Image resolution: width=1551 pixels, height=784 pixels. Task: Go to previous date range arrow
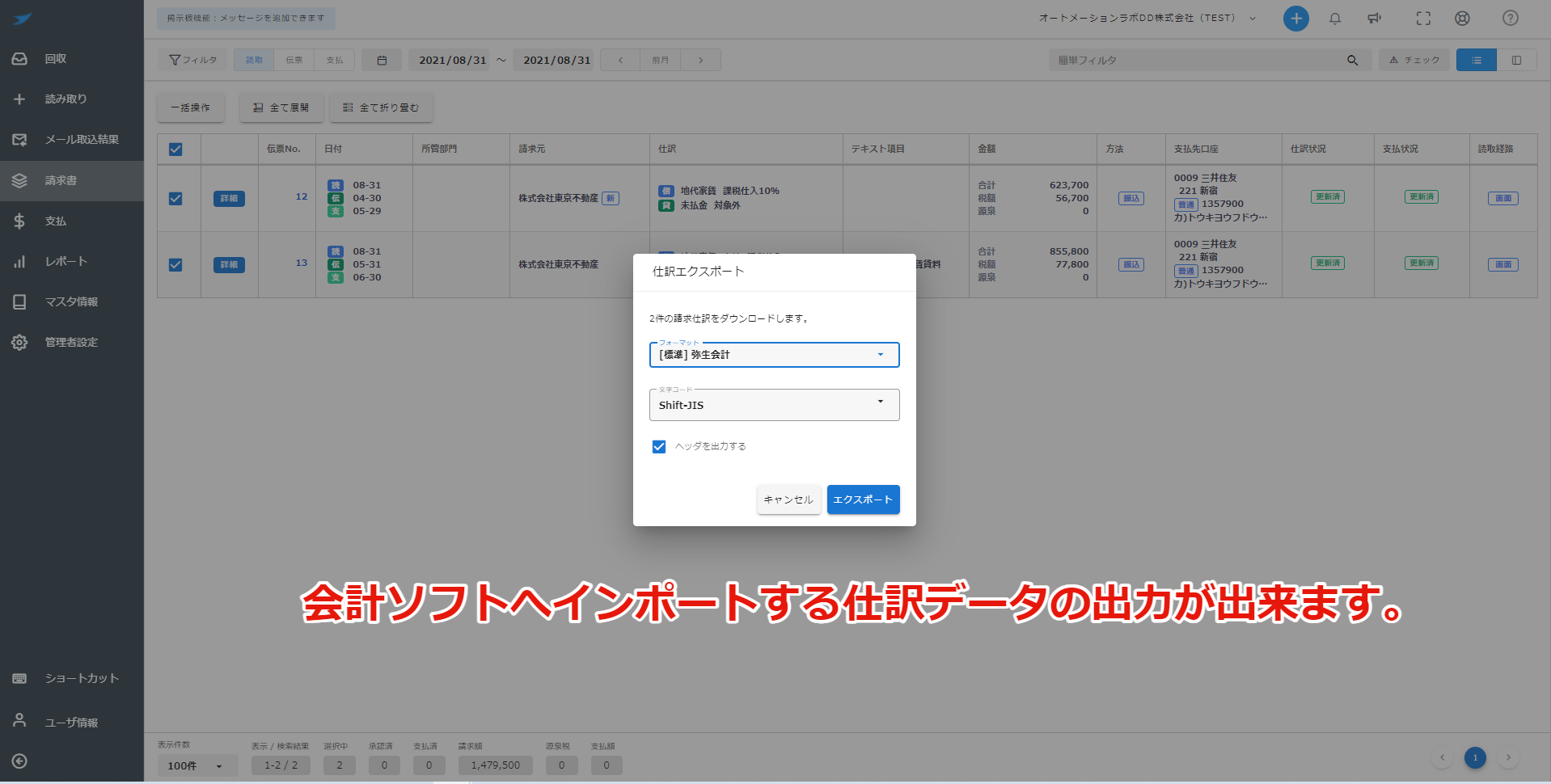[x=620, y=61]
